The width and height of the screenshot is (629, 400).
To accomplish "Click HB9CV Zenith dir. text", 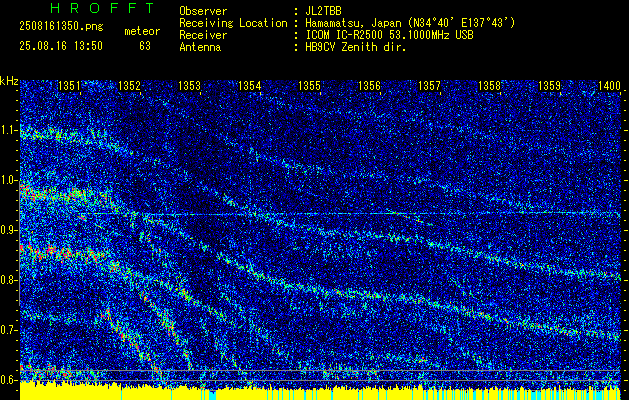I will click(356, 47).
